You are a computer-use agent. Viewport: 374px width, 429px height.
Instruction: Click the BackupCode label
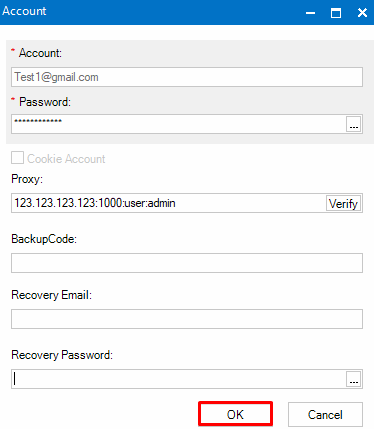[x=44, y=239]
